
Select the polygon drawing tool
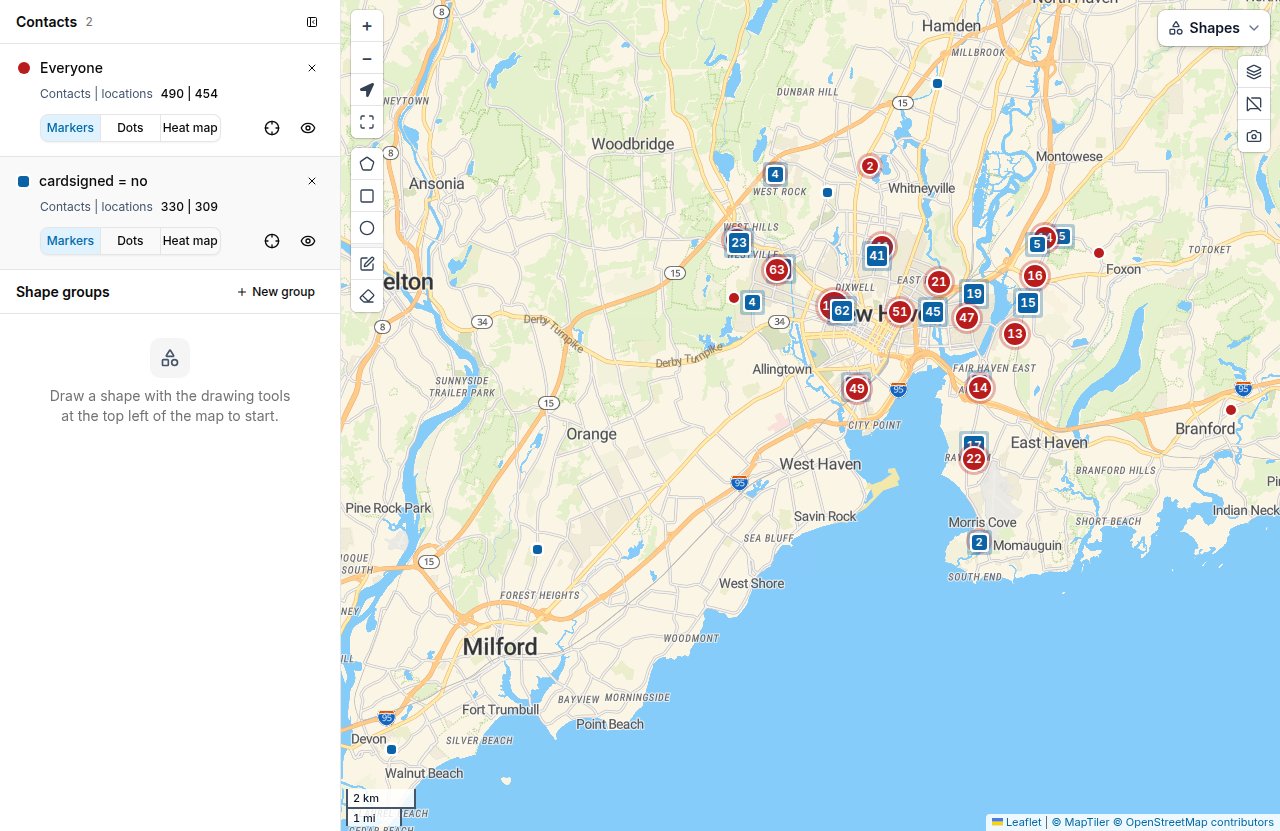pyautogui.click(x=367, y=164)
